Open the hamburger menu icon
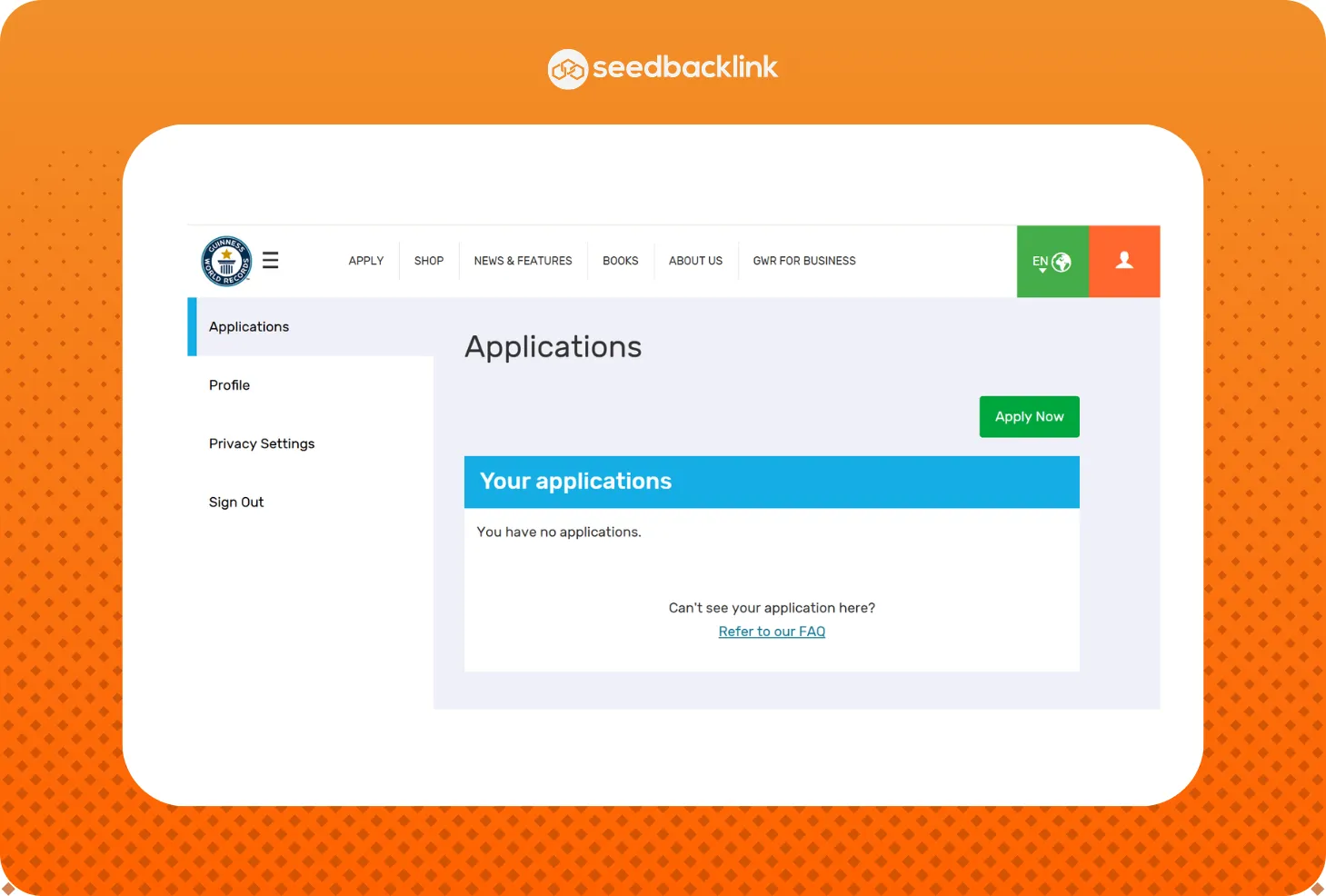 pyautogui.click(x=270, y=260)
